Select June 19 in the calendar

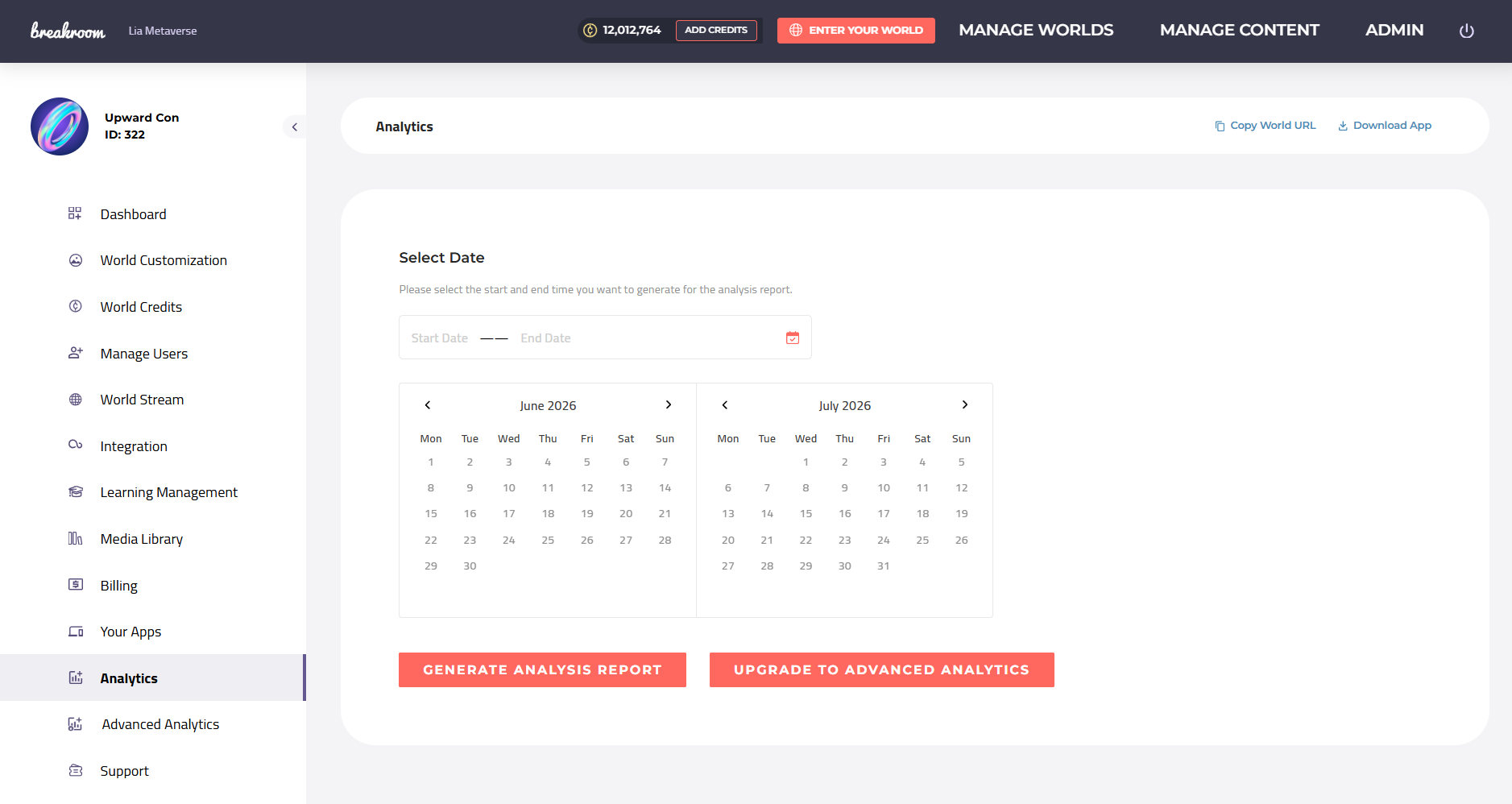(x=587, y=514)
